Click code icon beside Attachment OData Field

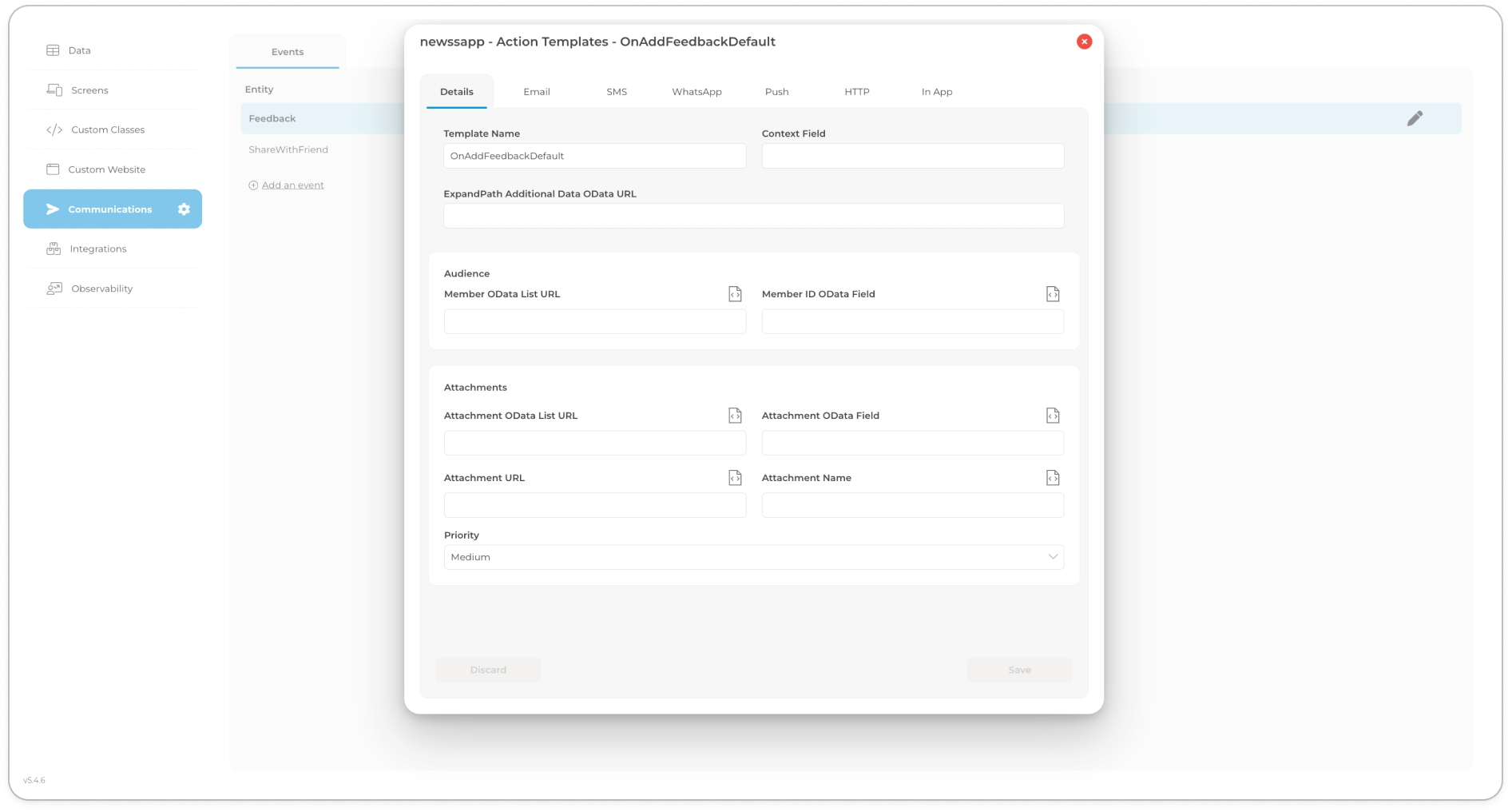coord(1052,416)
